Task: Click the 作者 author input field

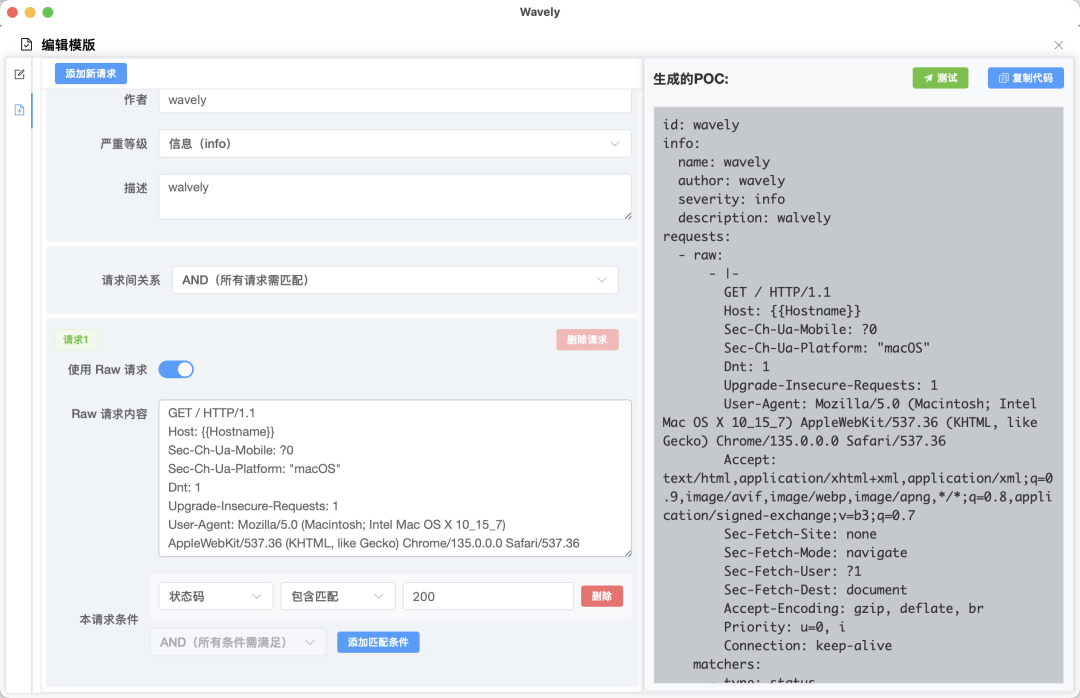Action: click(395, 100)
